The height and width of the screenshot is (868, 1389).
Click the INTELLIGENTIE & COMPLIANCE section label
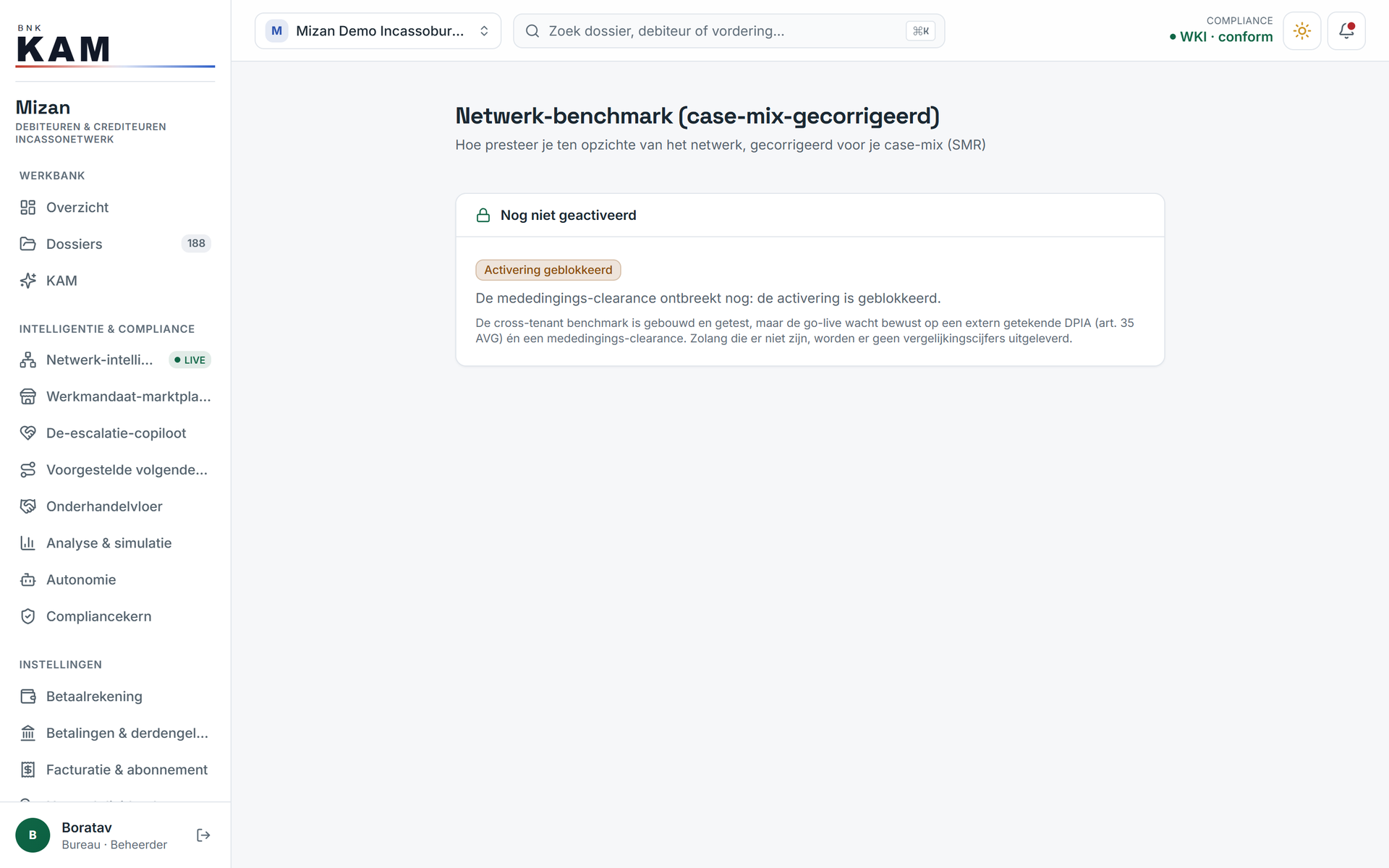coord(107,329)
